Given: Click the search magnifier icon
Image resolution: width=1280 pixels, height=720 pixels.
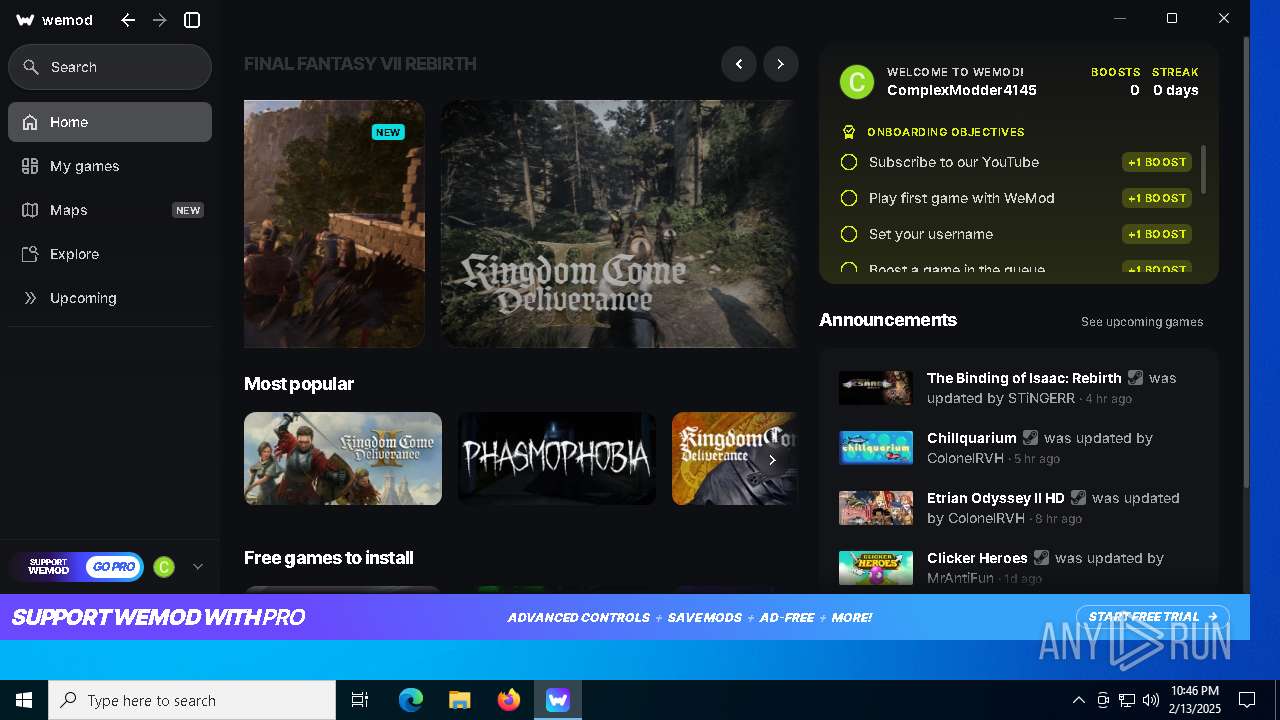Looking at the screenshot, I should pos(31,67).
